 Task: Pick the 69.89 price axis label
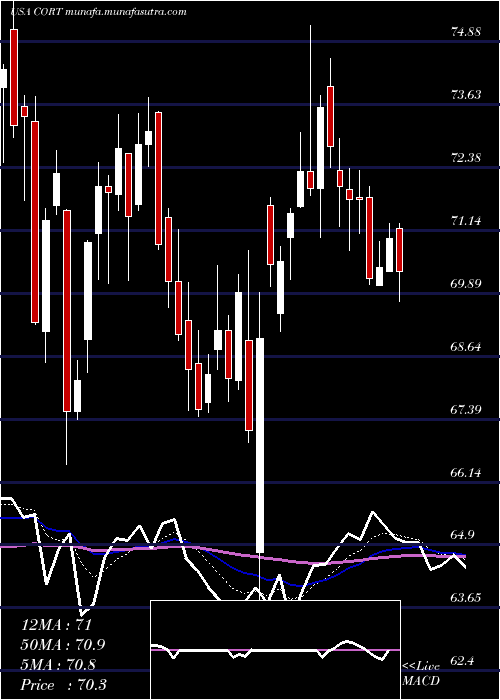click(x=466, y=283)
